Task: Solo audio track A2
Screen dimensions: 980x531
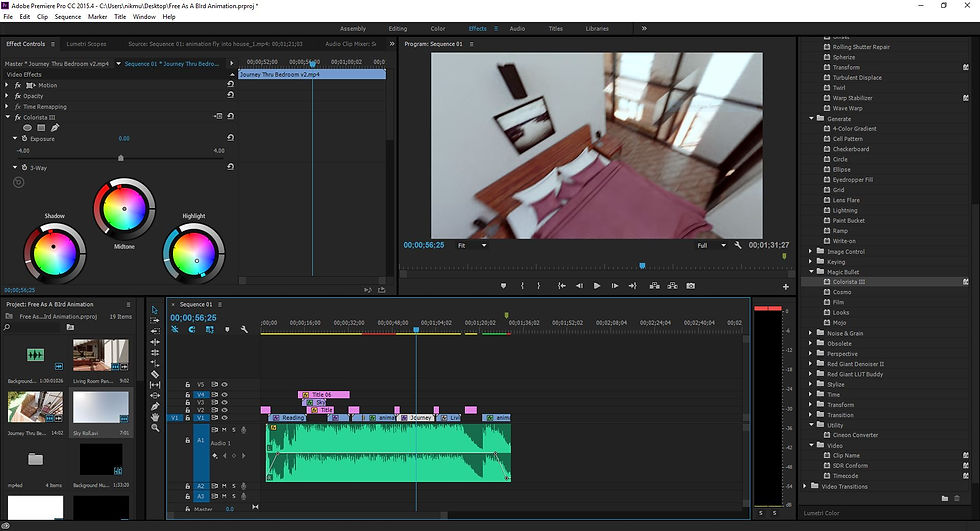Action: click(x=234, y=485)
